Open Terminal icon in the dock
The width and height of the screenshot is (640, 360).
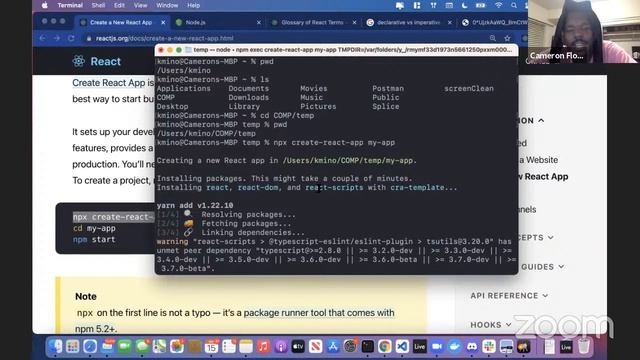pos(367,347)
